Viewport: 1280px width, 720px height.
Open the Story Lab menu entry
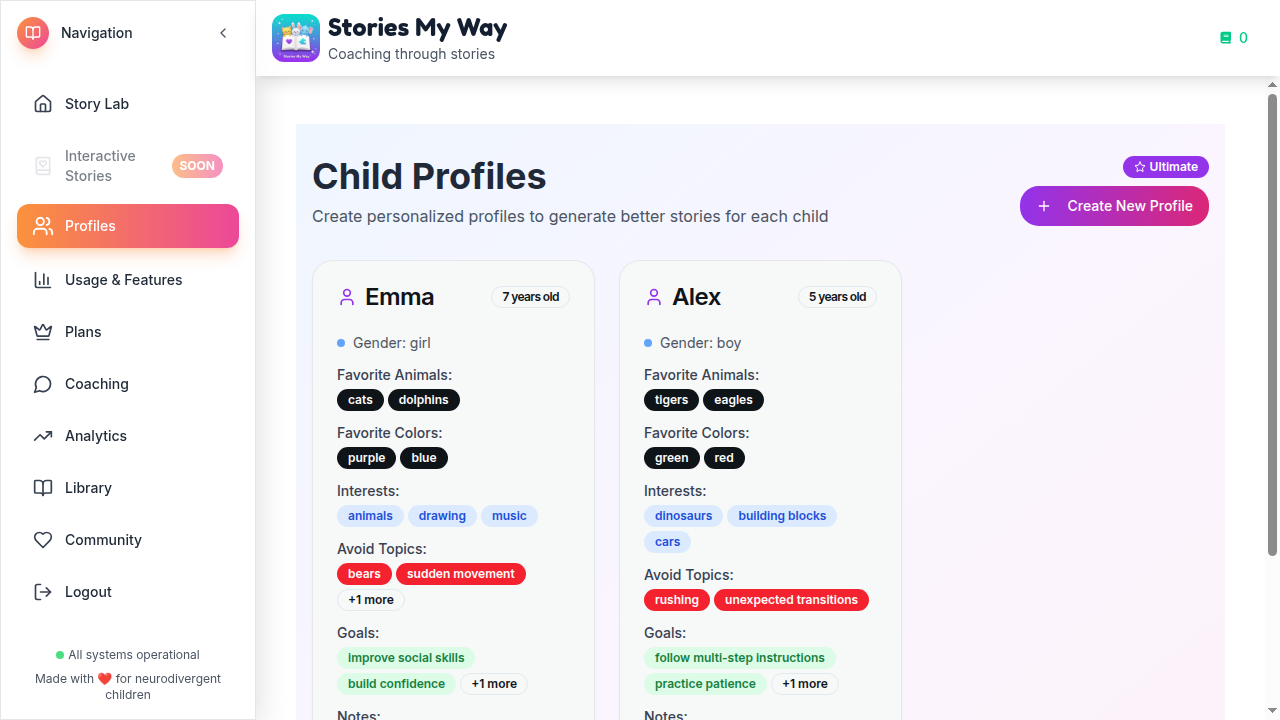(96, 103)
